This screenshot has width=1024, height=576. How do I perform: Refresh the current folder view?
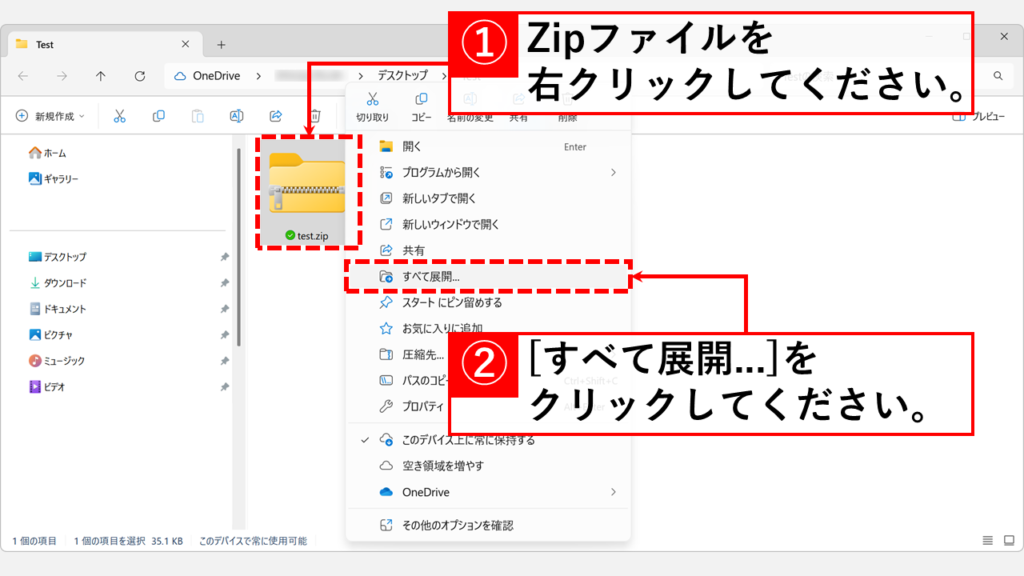click(x=140, y=76)
